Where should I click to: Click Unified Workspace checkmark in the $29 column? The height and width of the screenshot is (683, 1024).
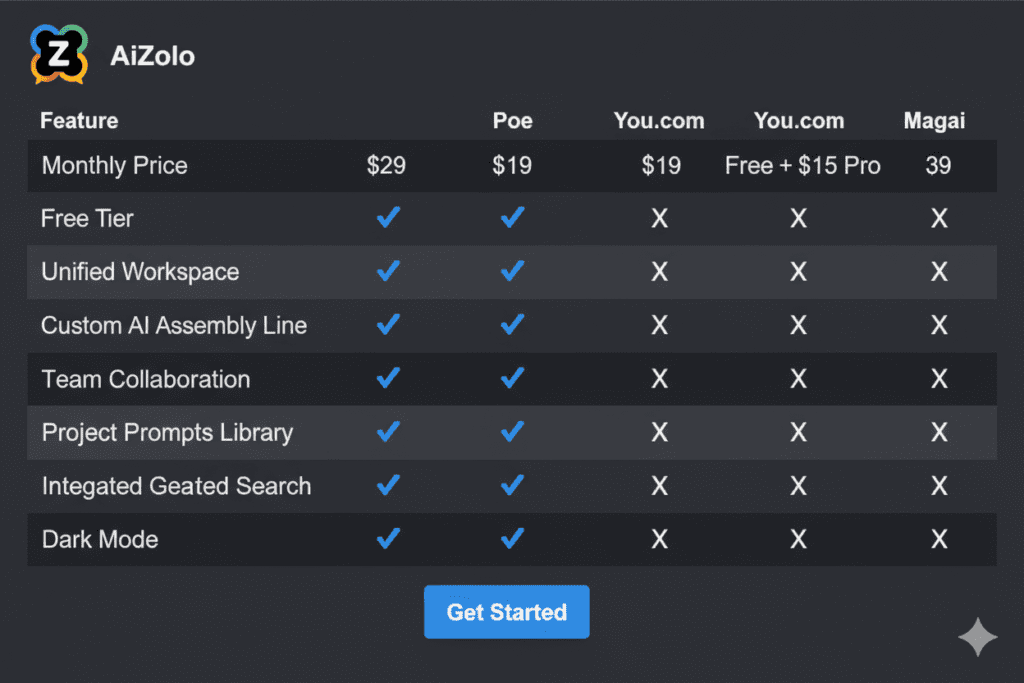pos(387,272)
